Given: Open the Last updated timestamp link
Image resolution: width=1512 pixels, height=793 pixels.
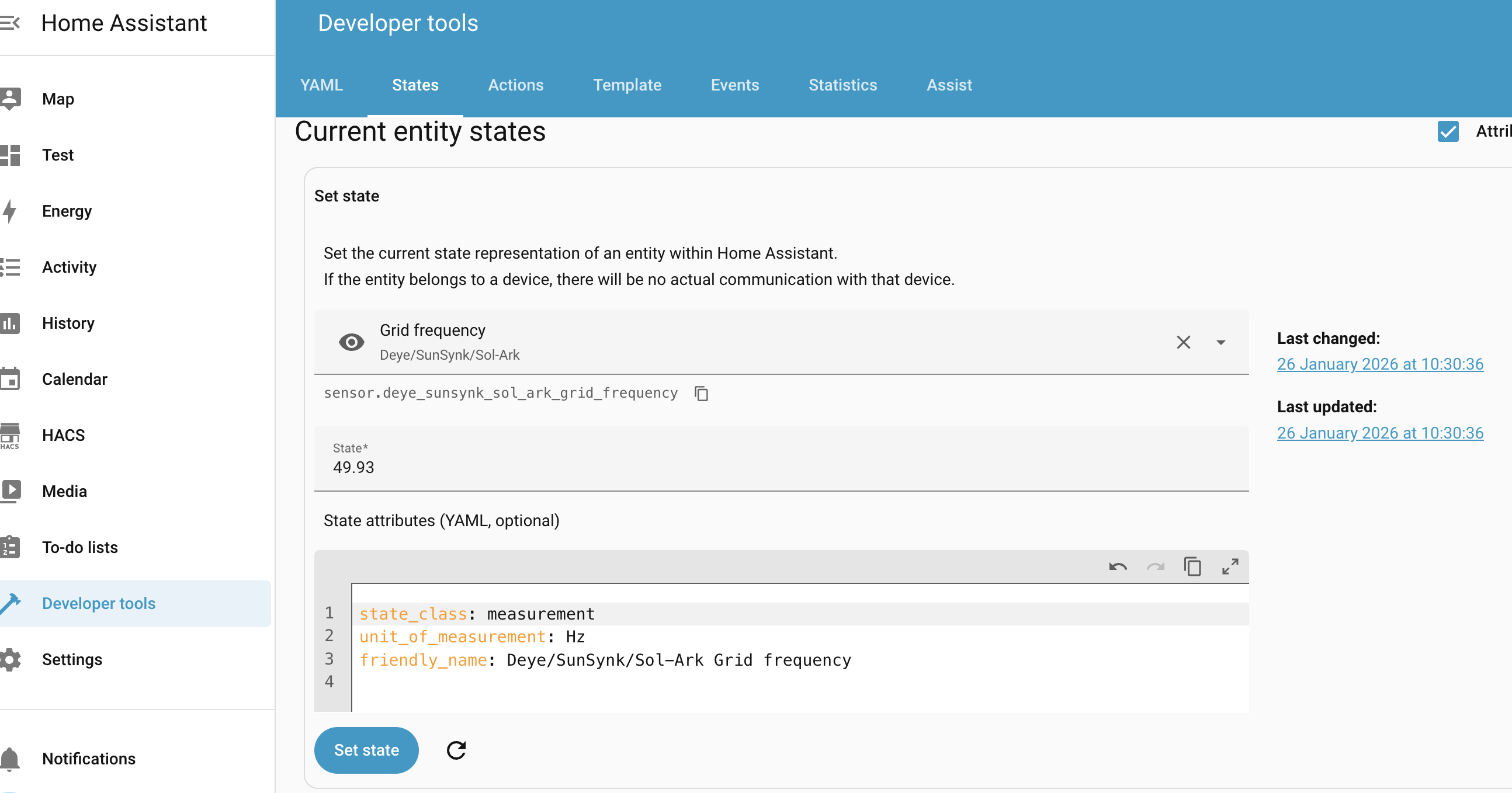Looking at the screenshot, I should (x=1380, y=433).
